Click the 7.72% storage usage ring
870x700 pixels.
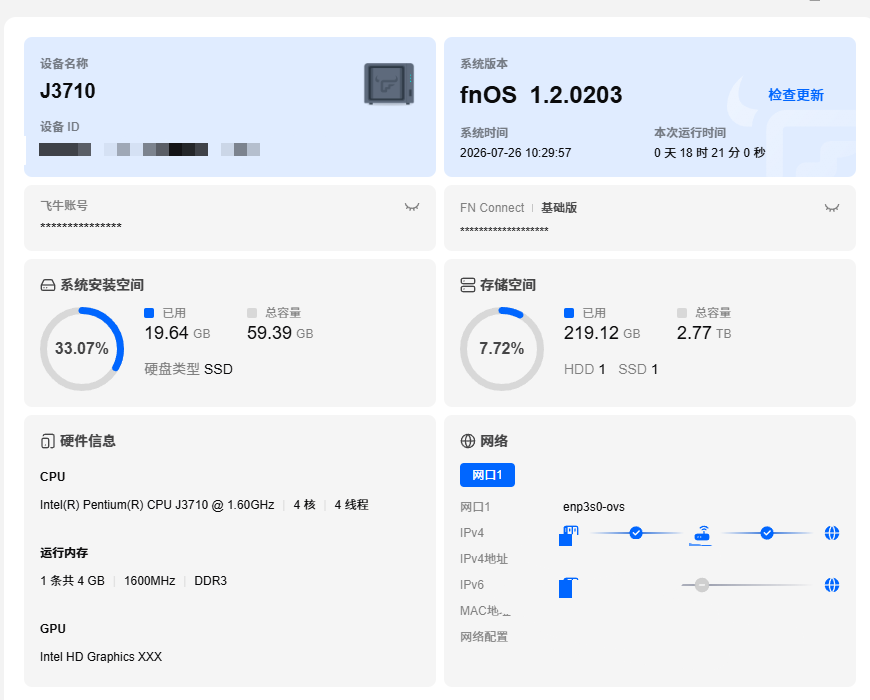(502, 348)
